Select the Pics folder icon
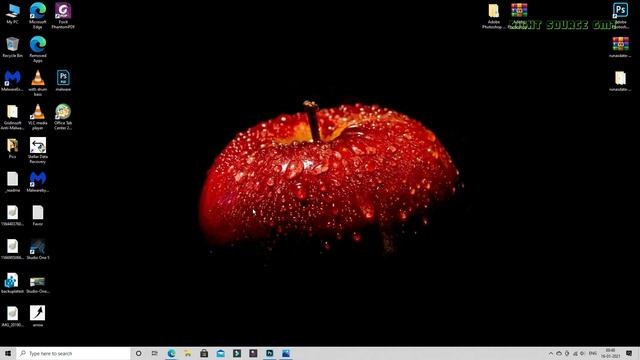 tap(12, 148)
